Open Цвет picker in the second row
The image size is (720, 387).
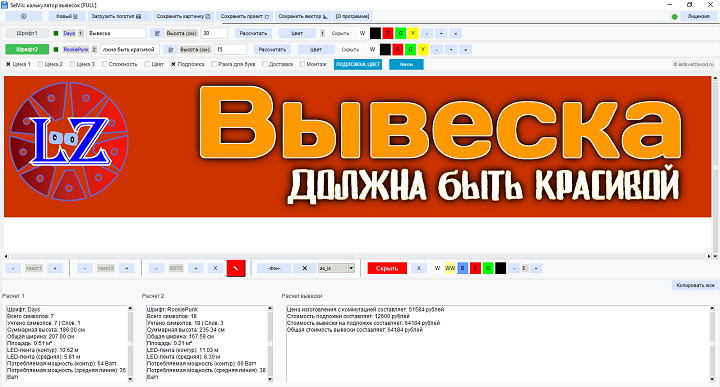(x=316, y=49)
